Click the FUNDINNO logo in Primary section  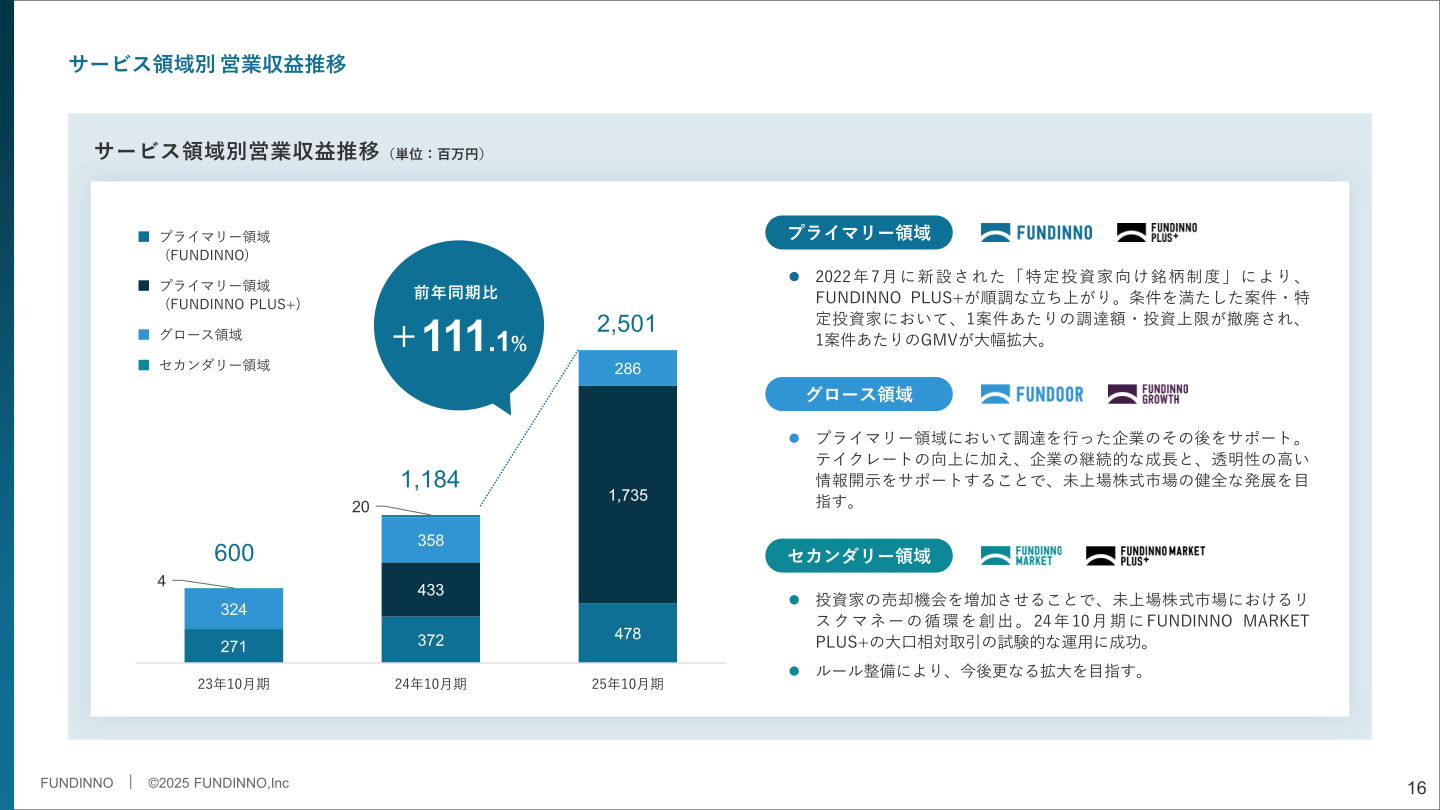[x=1036, y=233]
